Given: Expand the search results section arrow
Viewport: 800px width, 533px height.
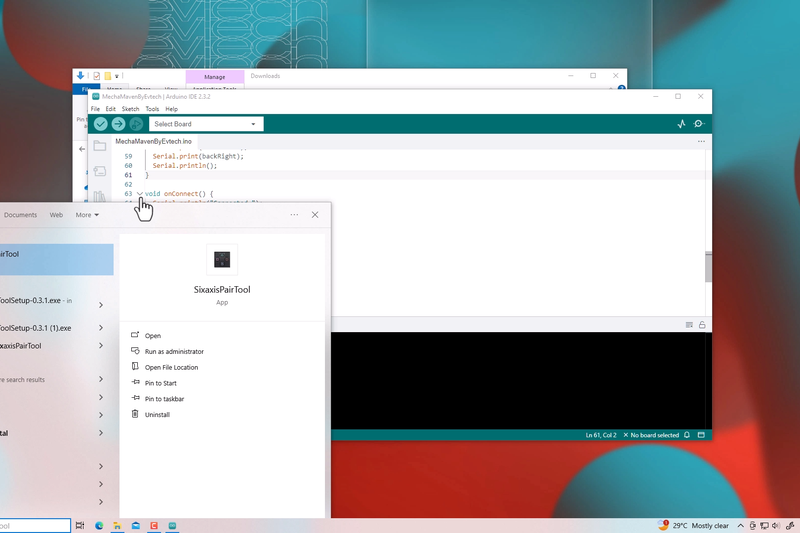Looking at the screenshot, I should tap(101, 379).
